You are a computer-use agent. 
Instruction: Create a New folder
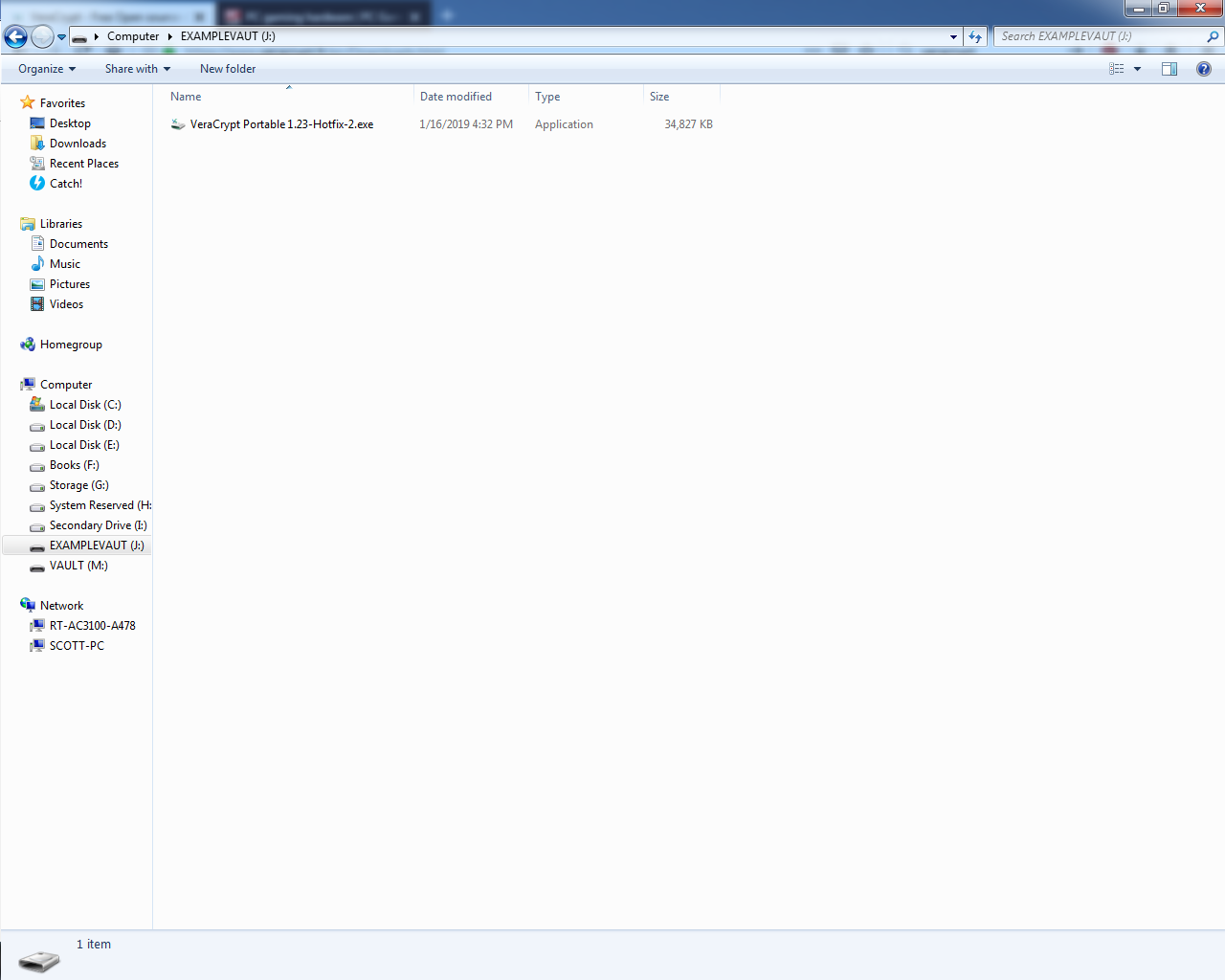(228, 69)
